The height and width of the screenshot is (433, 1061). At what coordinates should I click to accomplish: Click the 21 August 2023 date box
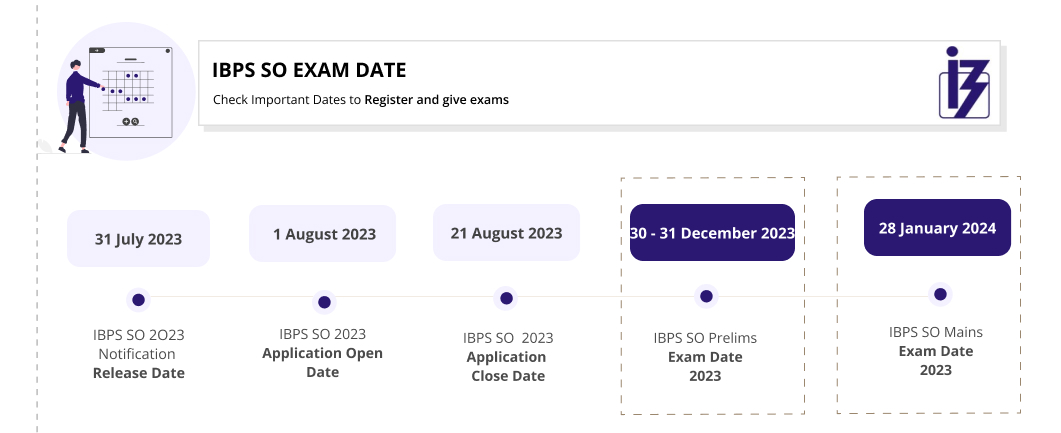(x=506, y=233)
